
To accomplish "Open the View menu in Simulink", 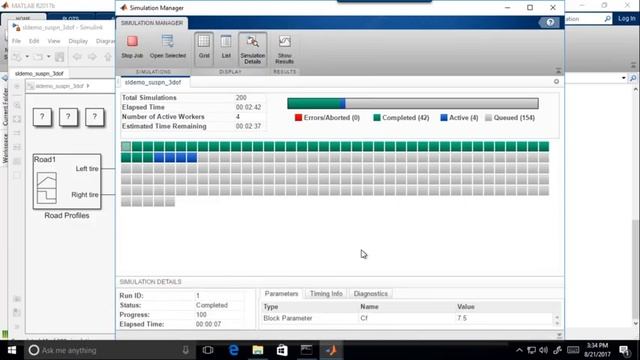I will (x=53, y=41).
